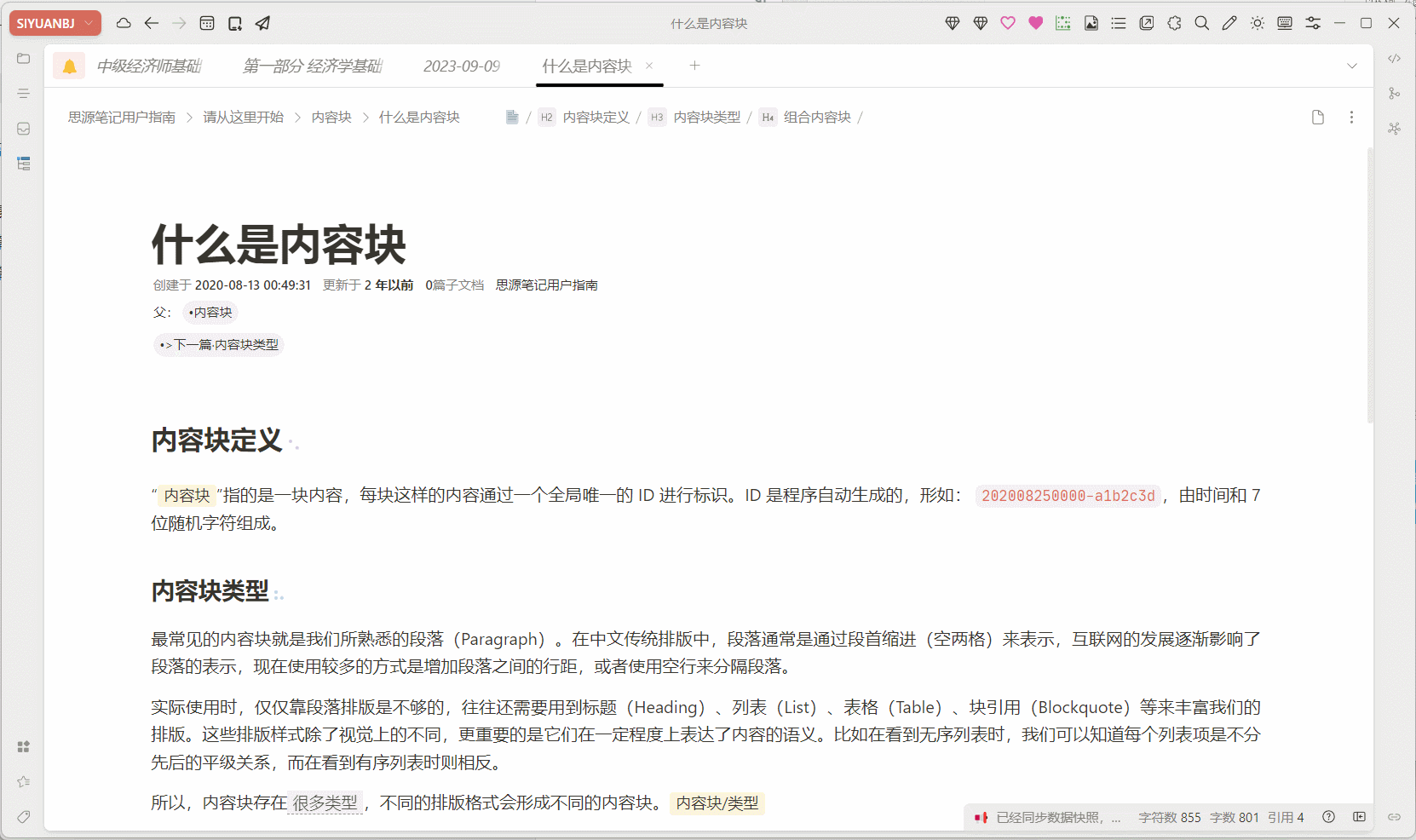The height and width of the screenshot is (840, 1416).
Task: Toggle the outlined heart in the toolbar
Action: point(1008,23)
